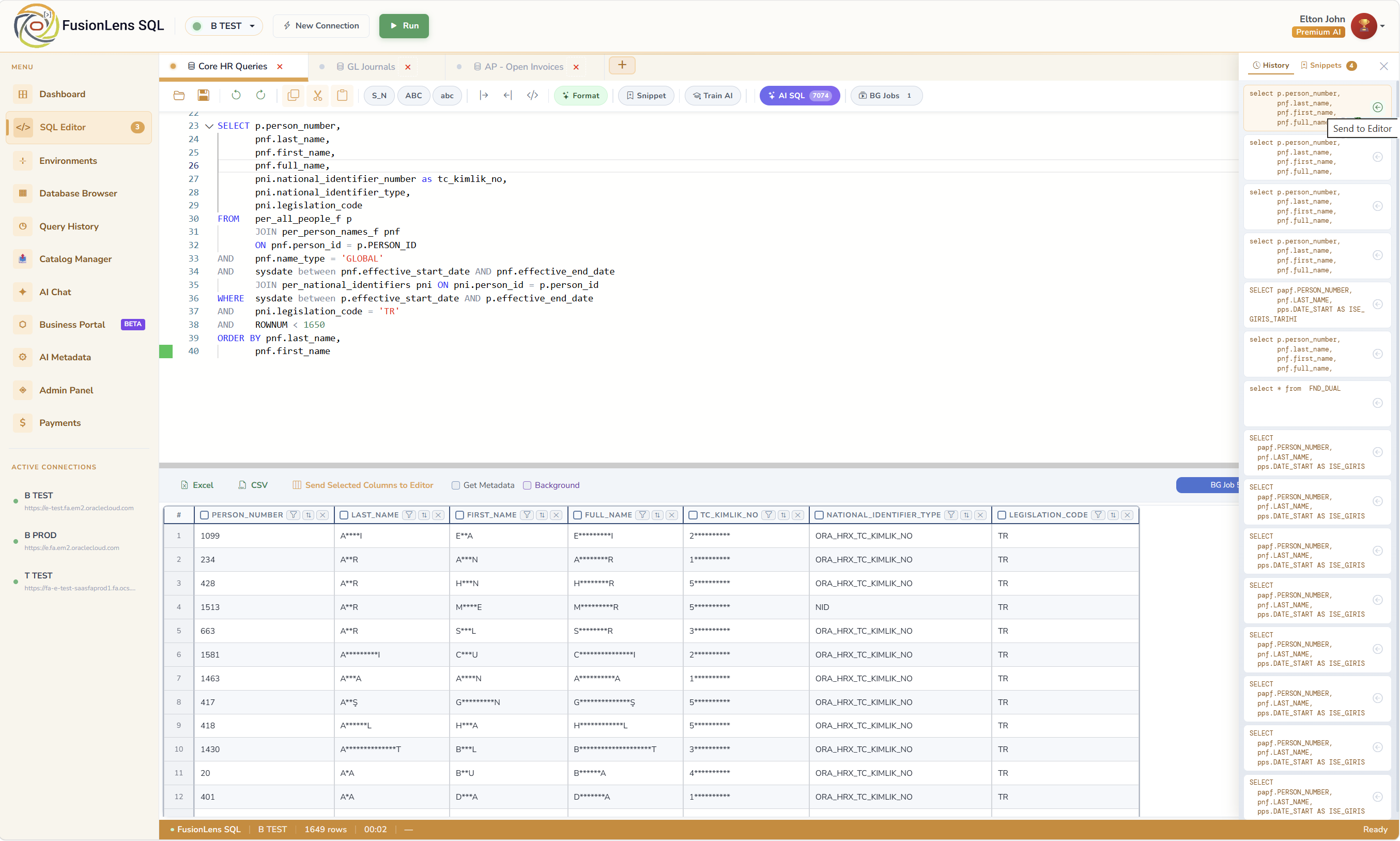Screen dimensions: 1400x841
Task: Click the editor and results splitter bar
Action: (x=699, y=466)
